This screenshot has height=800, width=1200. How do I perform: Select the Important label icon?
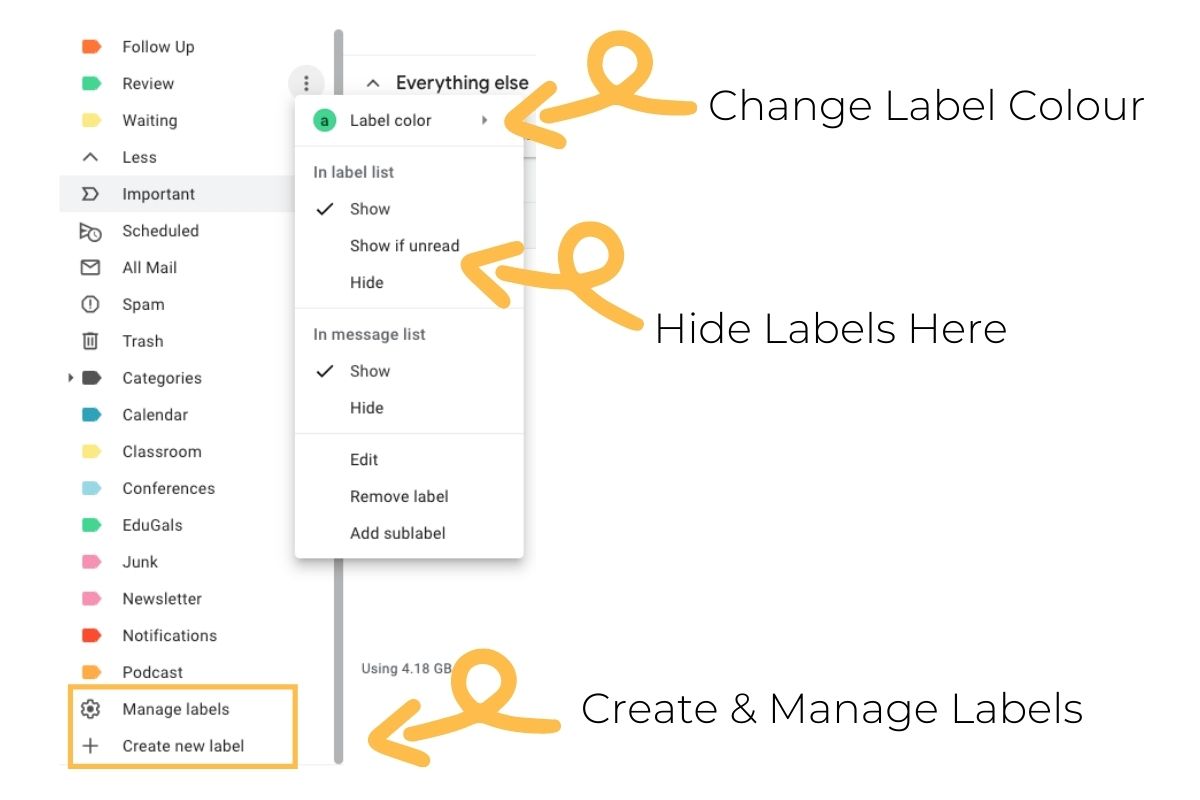pyautogui.click(x=90, y=194)
